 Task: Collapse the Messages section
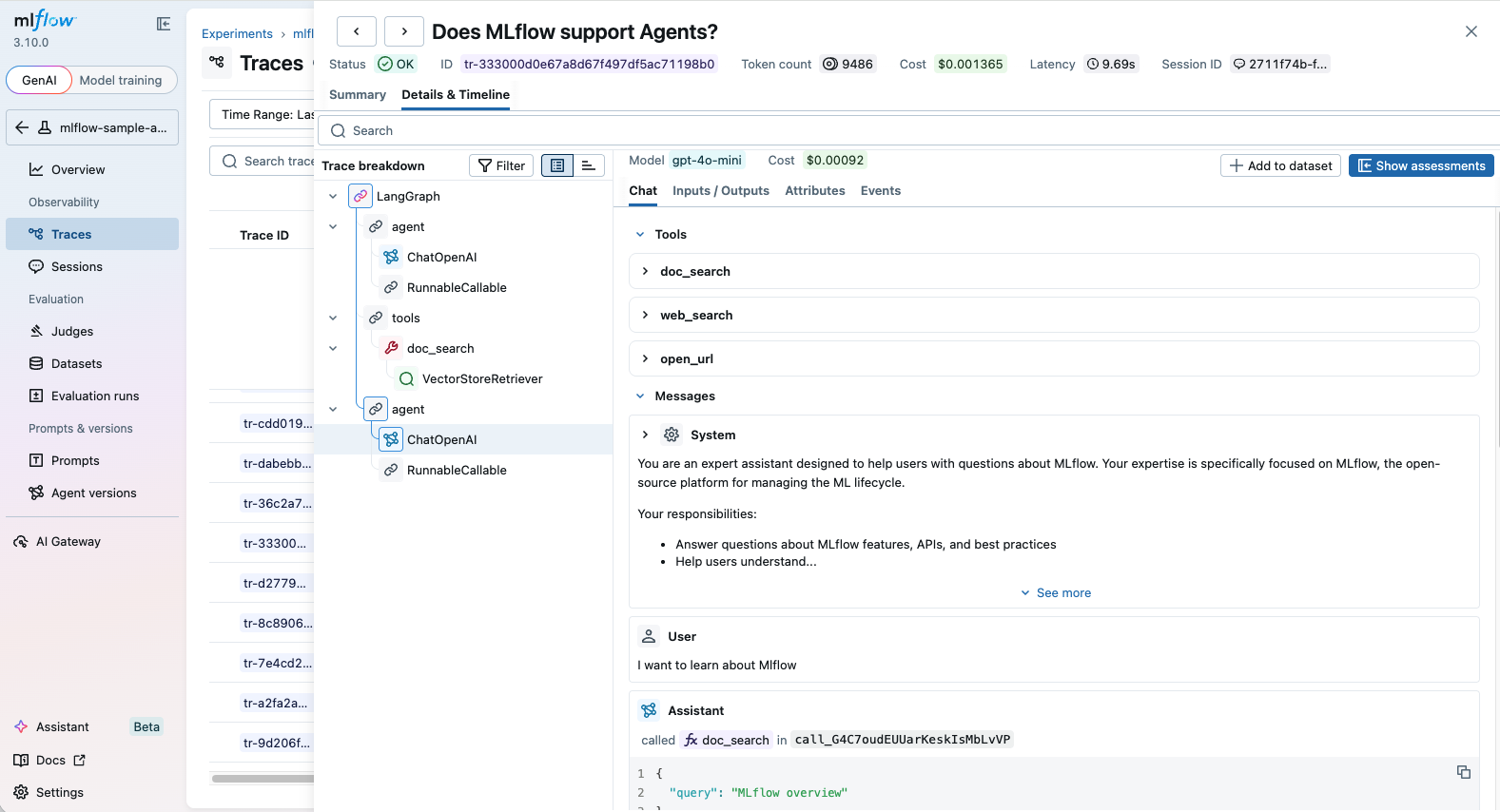tap(640, 396)
